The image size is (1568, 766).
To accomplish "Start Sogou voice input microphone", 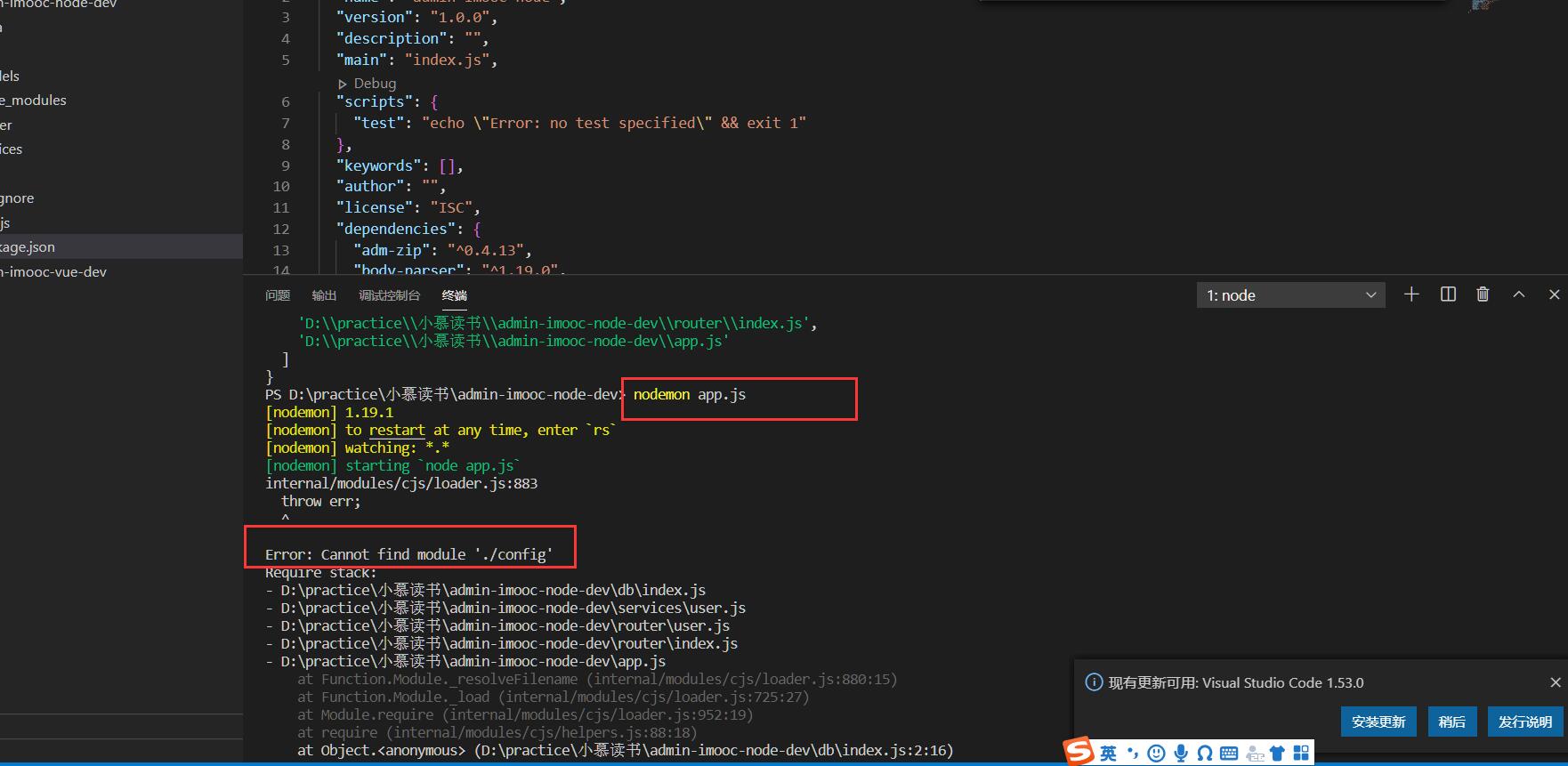I will coord(1181,754).
